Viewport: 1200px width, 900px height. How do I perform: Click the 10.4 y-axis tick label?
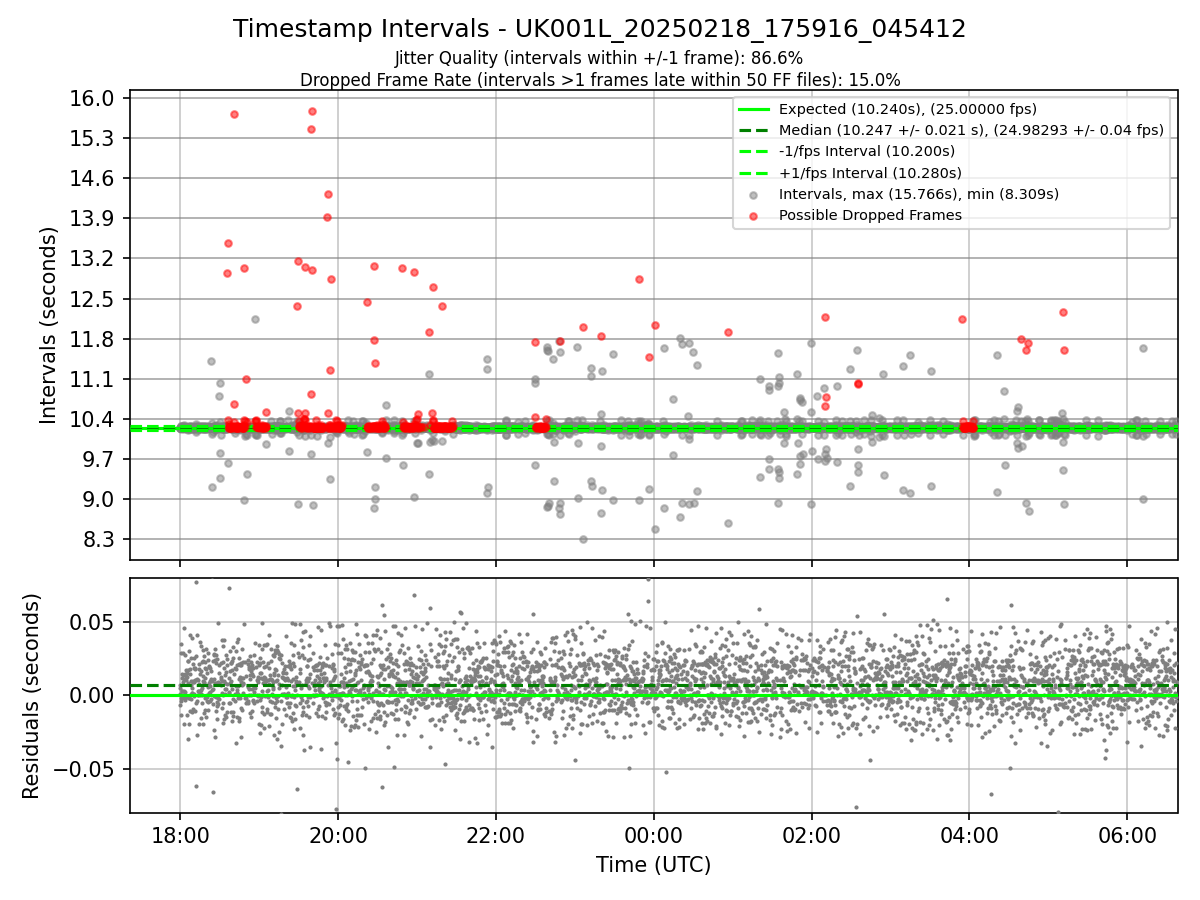point(94,419)
